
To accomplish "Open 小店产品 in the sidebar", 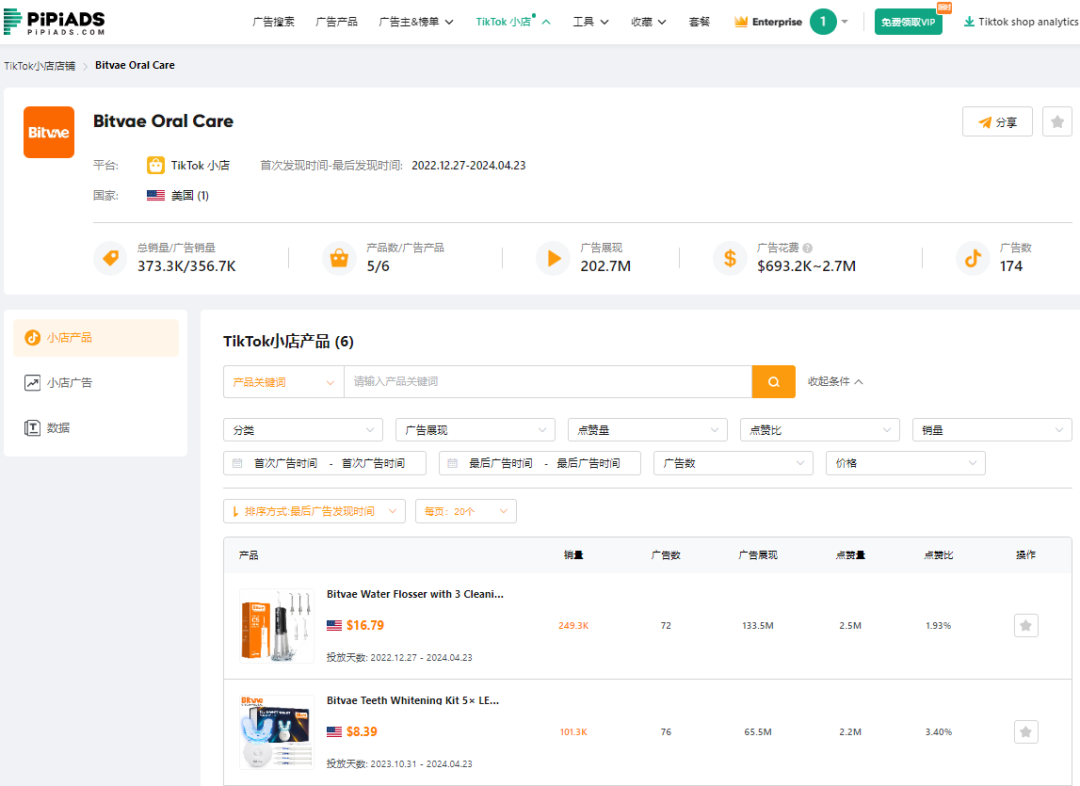I will (x=96, y=338).
